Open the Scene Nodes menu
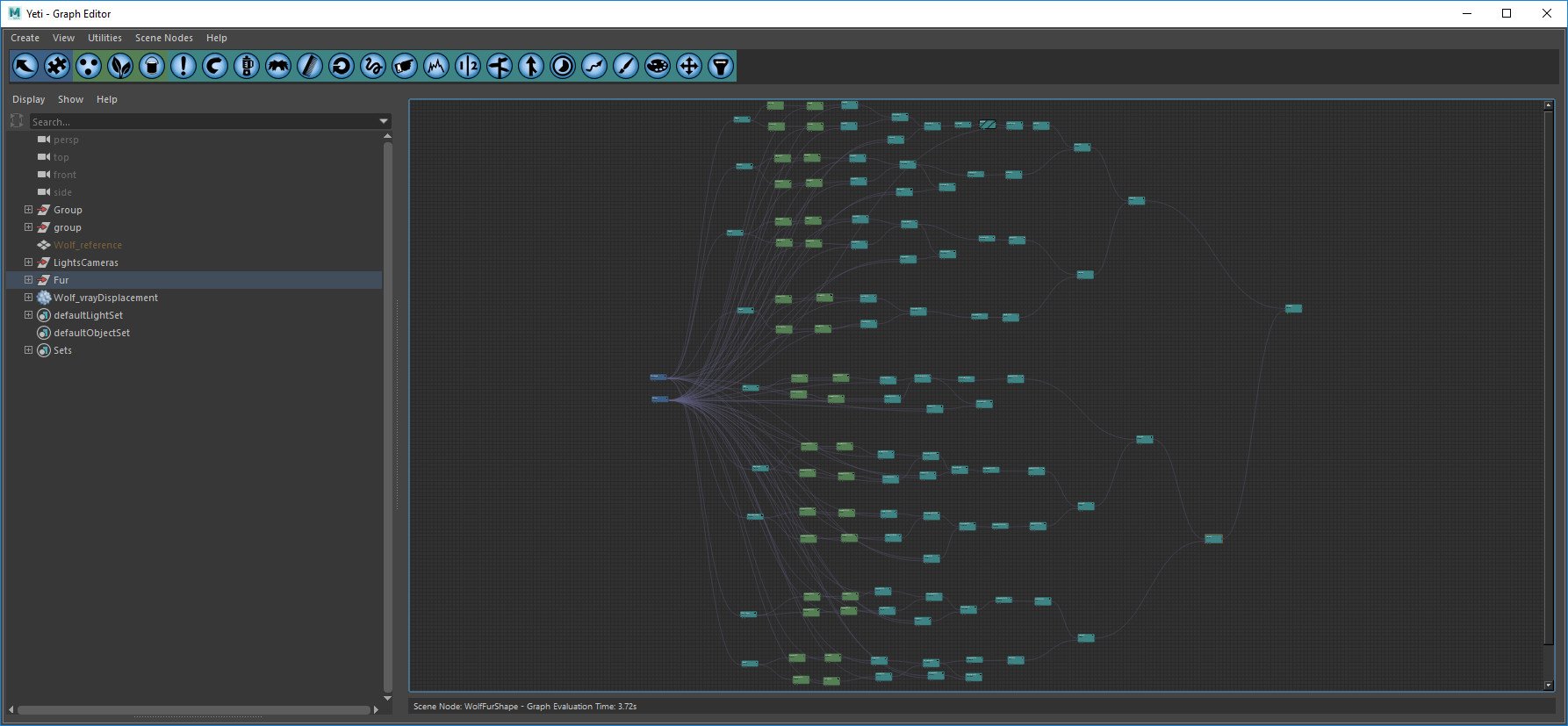1568x726 pixels. point(163,38)
